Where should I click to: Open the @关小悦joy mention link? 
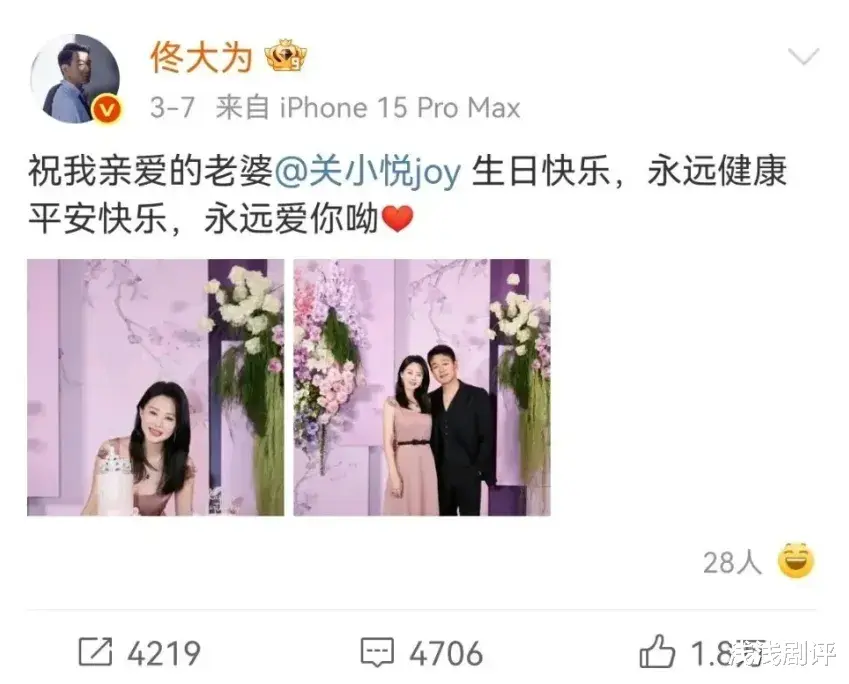[x=368, y=172]
